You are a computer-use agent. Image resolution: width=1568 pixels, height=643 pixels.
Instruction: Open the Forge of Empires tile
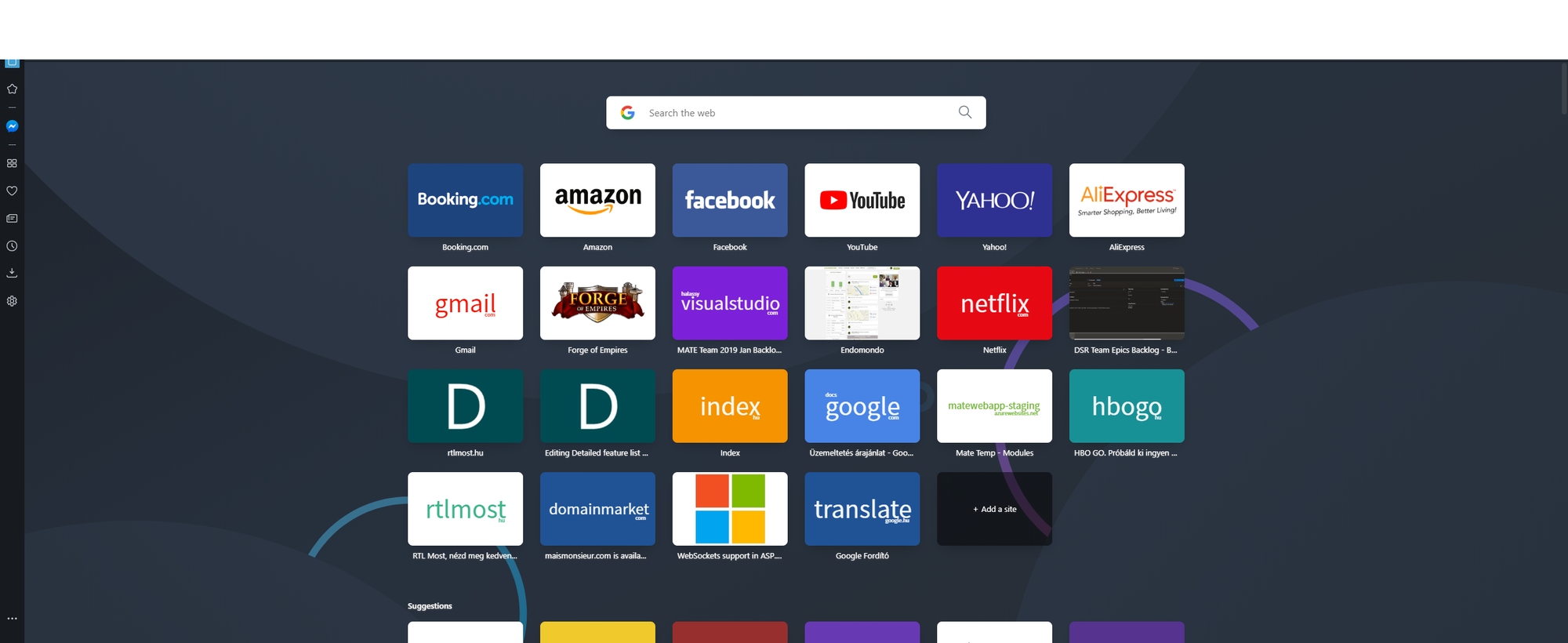597,303
